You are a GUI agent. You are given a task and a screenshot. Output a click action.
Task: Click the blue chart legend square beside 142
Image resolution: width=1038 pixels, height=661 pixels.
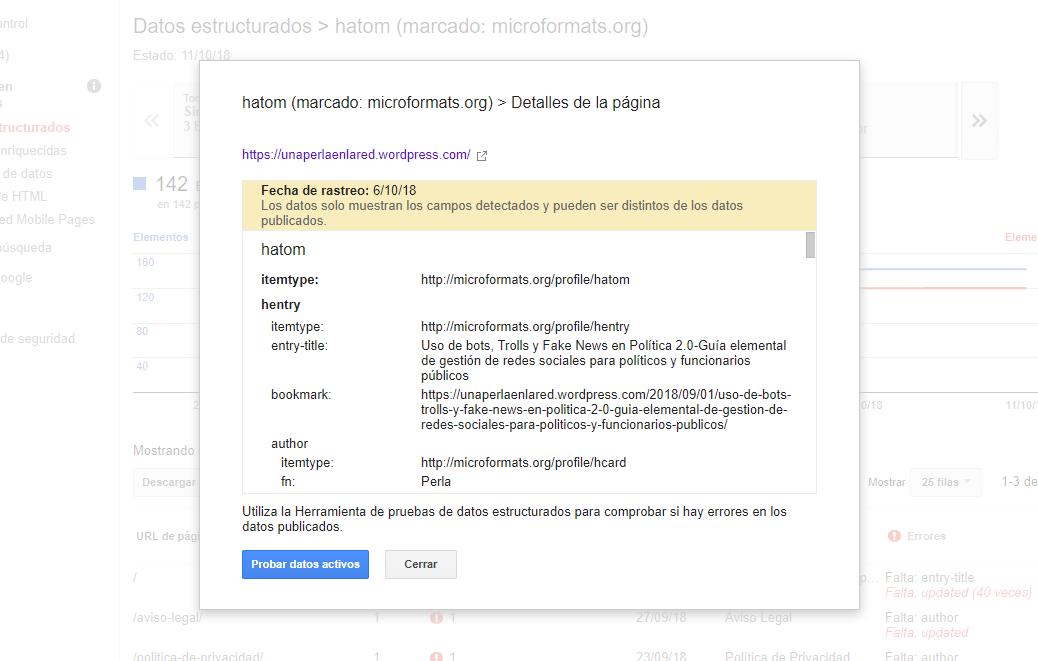[140, 184]
